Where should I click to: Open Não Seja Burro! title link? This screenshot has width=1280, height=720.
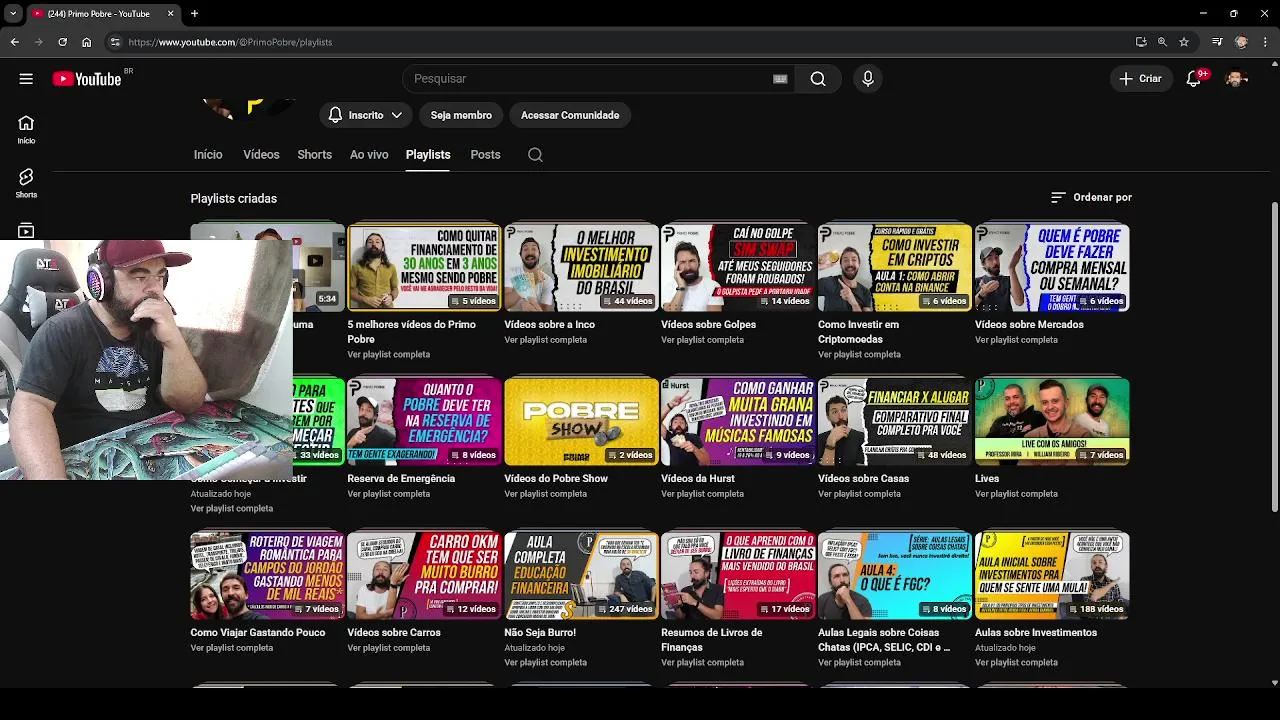point(540,633)
